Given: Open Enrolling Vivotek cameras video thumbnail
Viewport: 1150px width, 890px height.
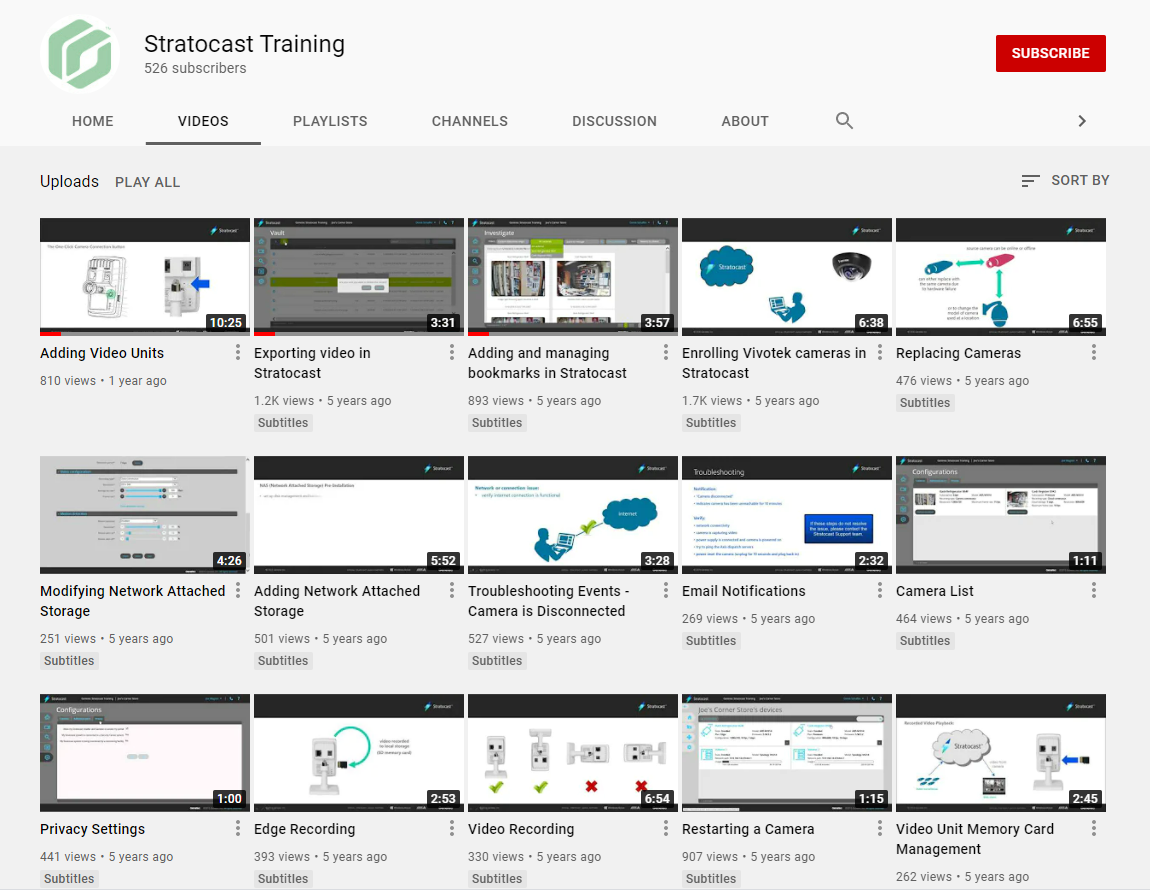Looking at the screenshot, I should point(786,277).
